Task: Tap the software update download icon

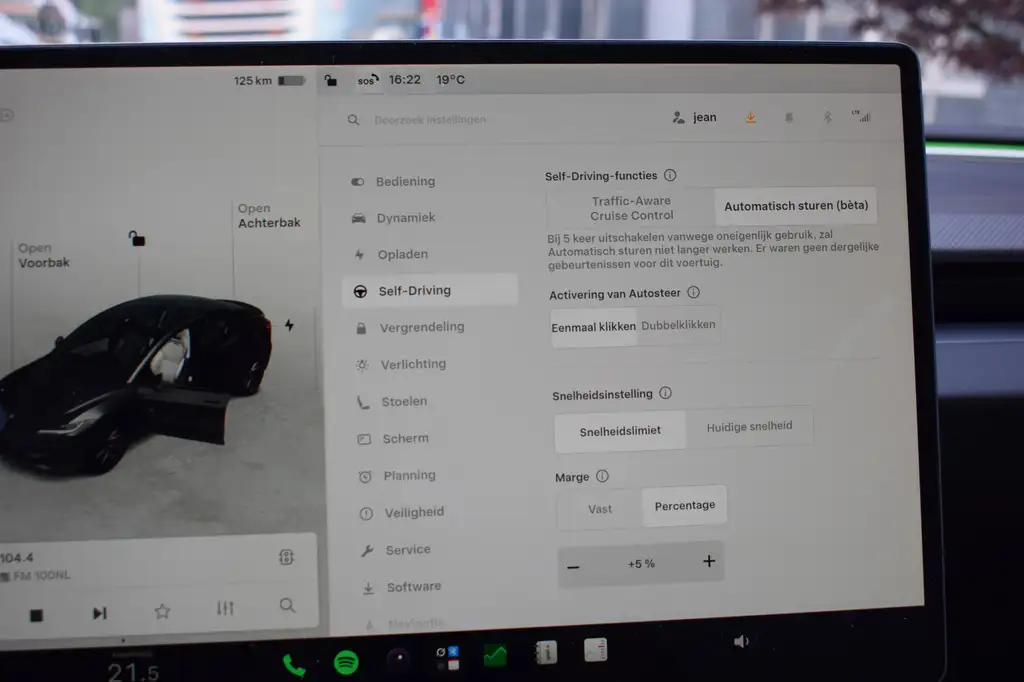Action: click(x=750, y=118)
